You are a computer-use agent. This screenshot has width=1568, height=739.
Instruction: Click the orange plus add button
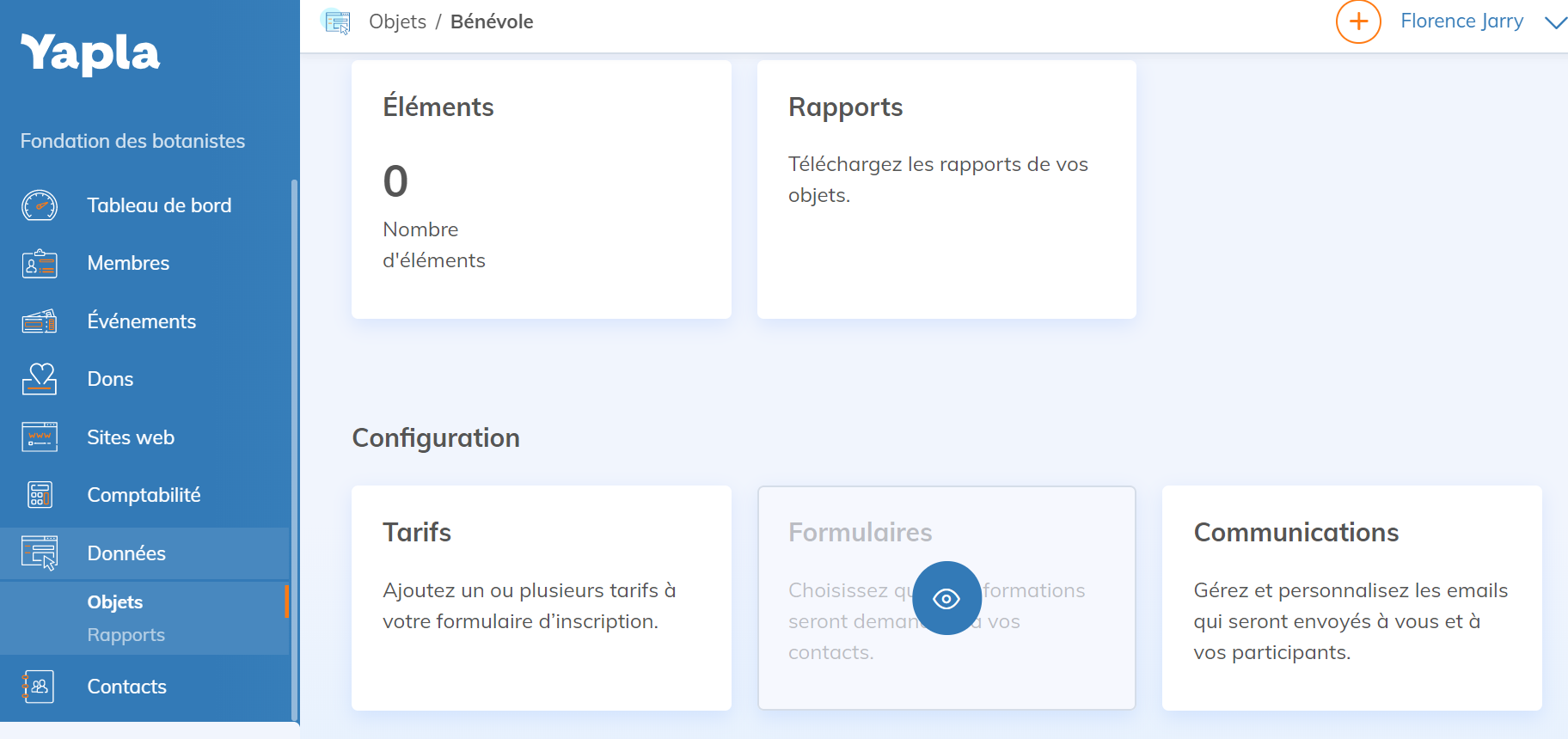(x=1358, y=21)
